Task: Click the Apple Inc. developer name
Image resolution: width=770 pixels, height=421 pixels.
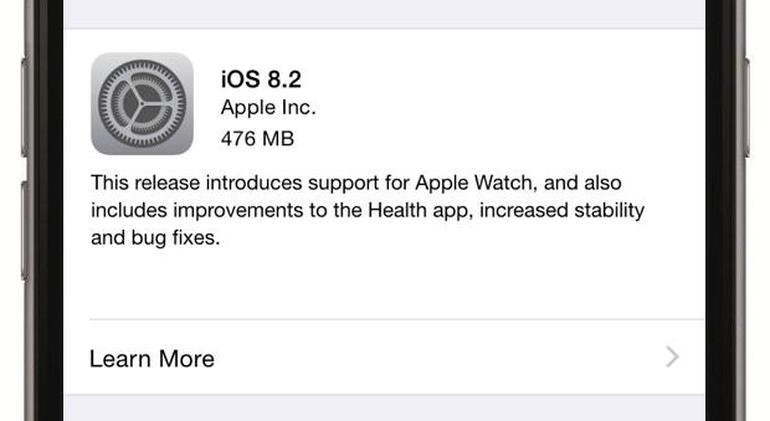Action: point(268,108)
